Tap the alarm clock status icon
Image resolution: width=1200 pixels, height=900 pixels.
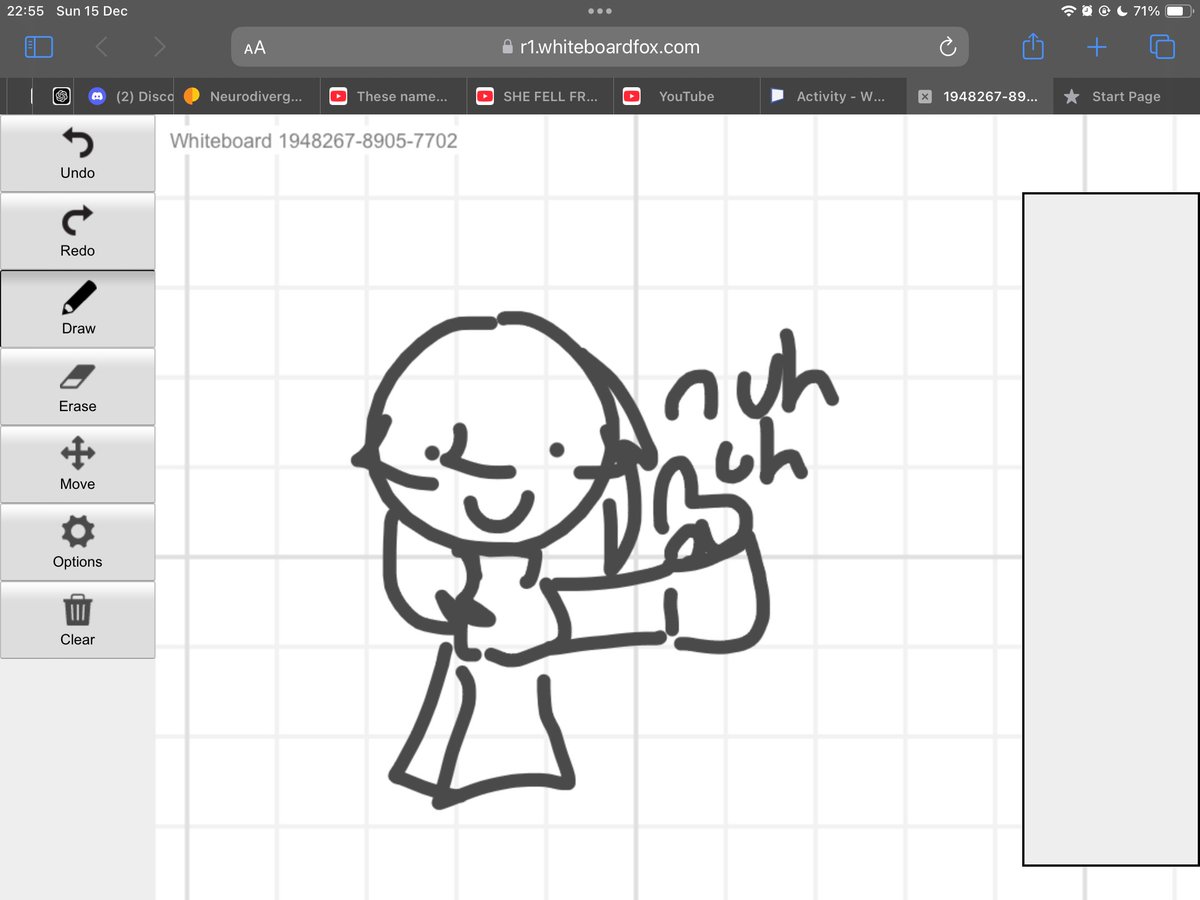1087,11
